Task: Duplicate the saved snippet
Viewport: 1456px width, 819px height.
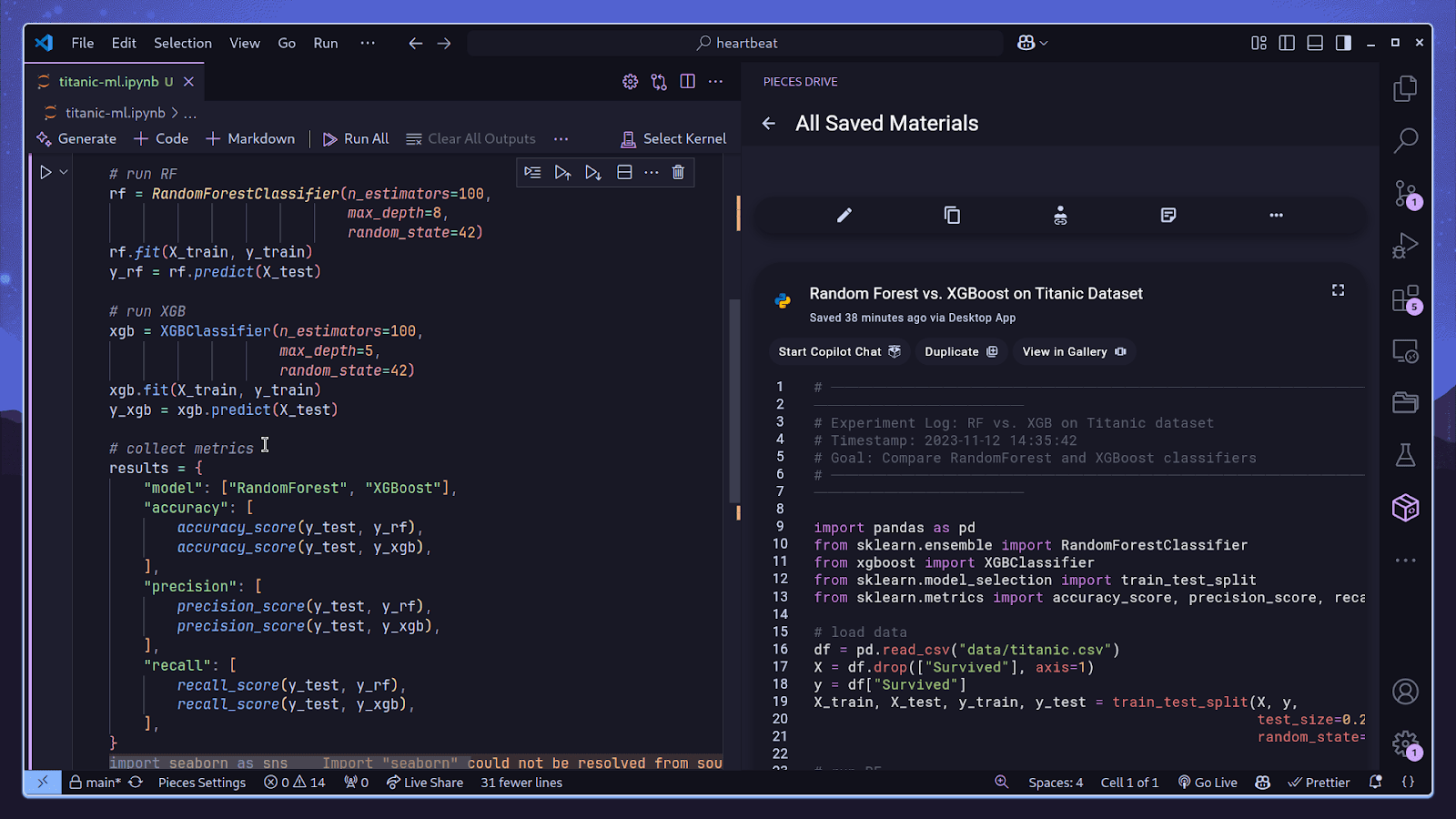Action: pos(961,352)
